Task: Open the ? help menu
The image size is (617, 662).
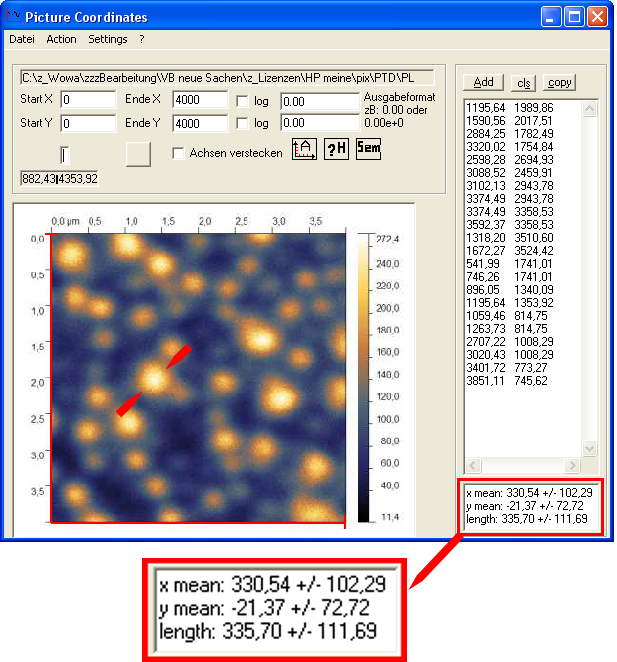Action: click(142, 39)
